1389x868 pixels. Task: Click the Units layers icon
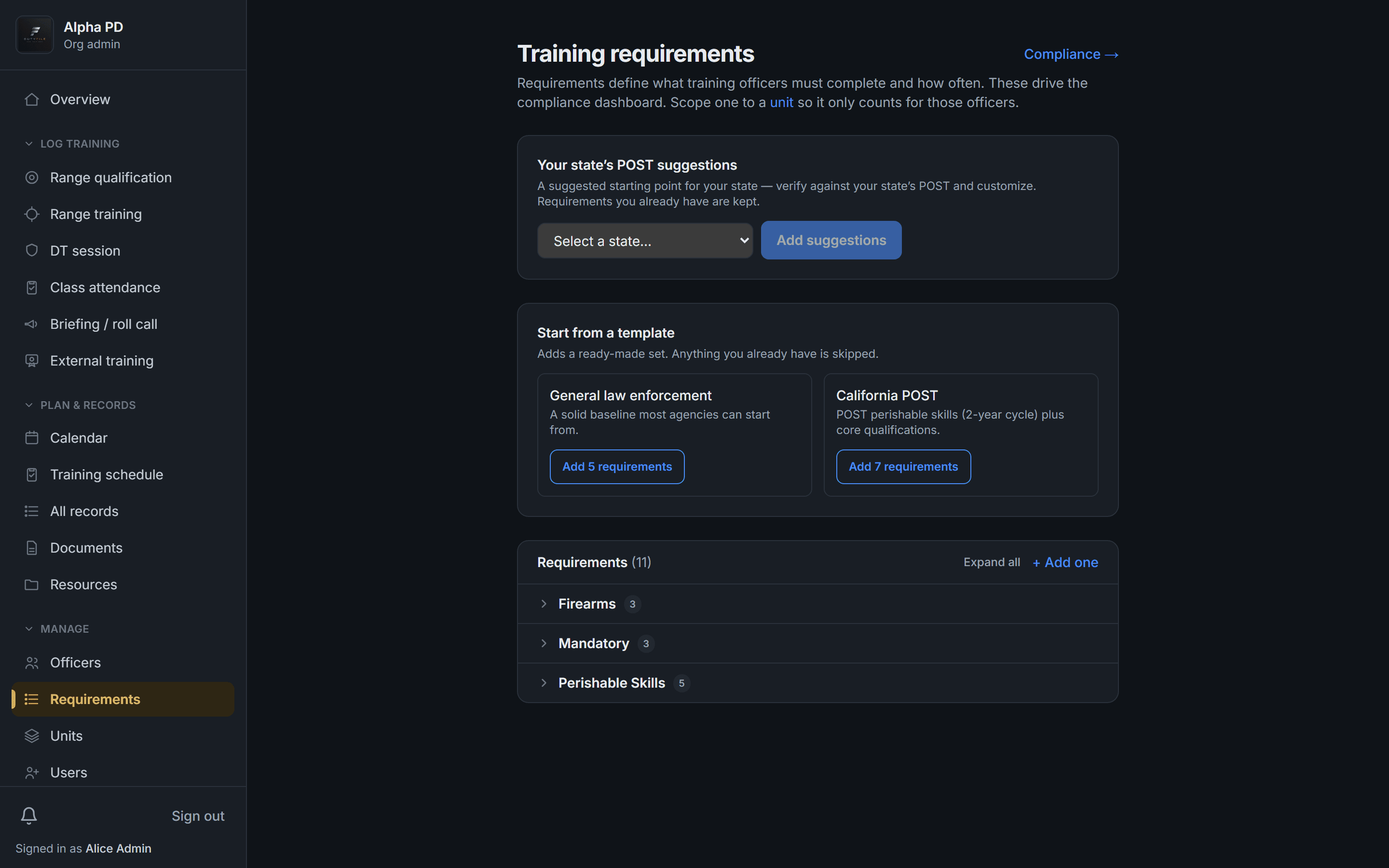31,736
